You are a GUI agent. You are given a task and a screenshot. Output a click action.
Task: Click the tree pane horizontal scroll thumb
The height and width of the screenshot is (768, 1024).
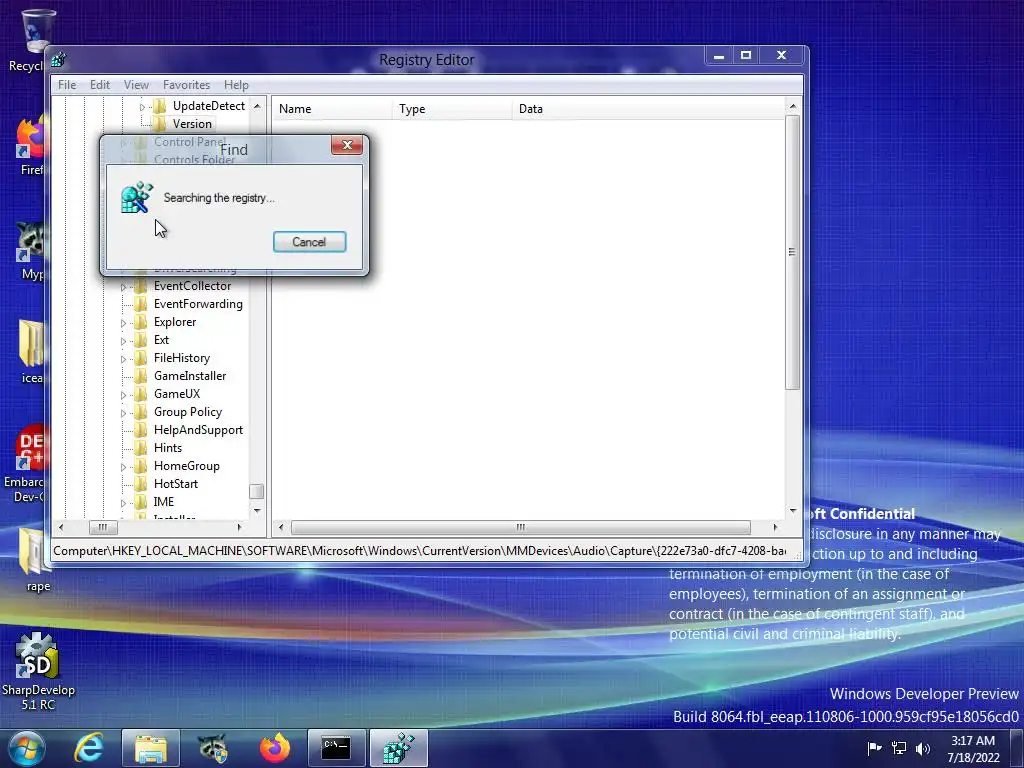pos(103,527)
